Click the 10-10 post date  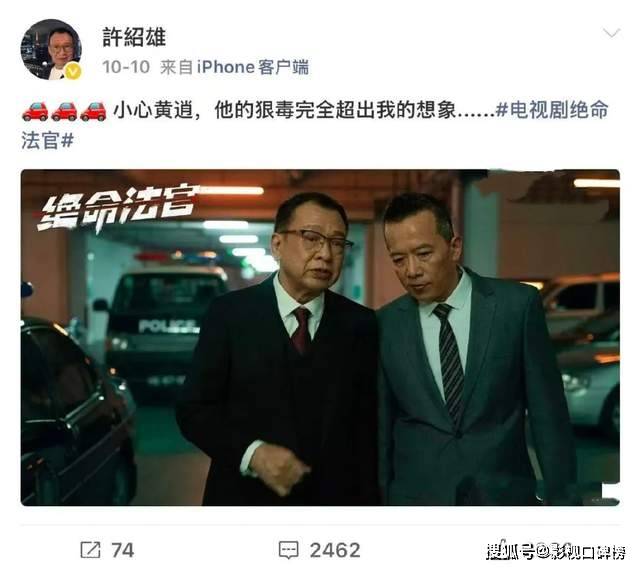tap(126, 67)
